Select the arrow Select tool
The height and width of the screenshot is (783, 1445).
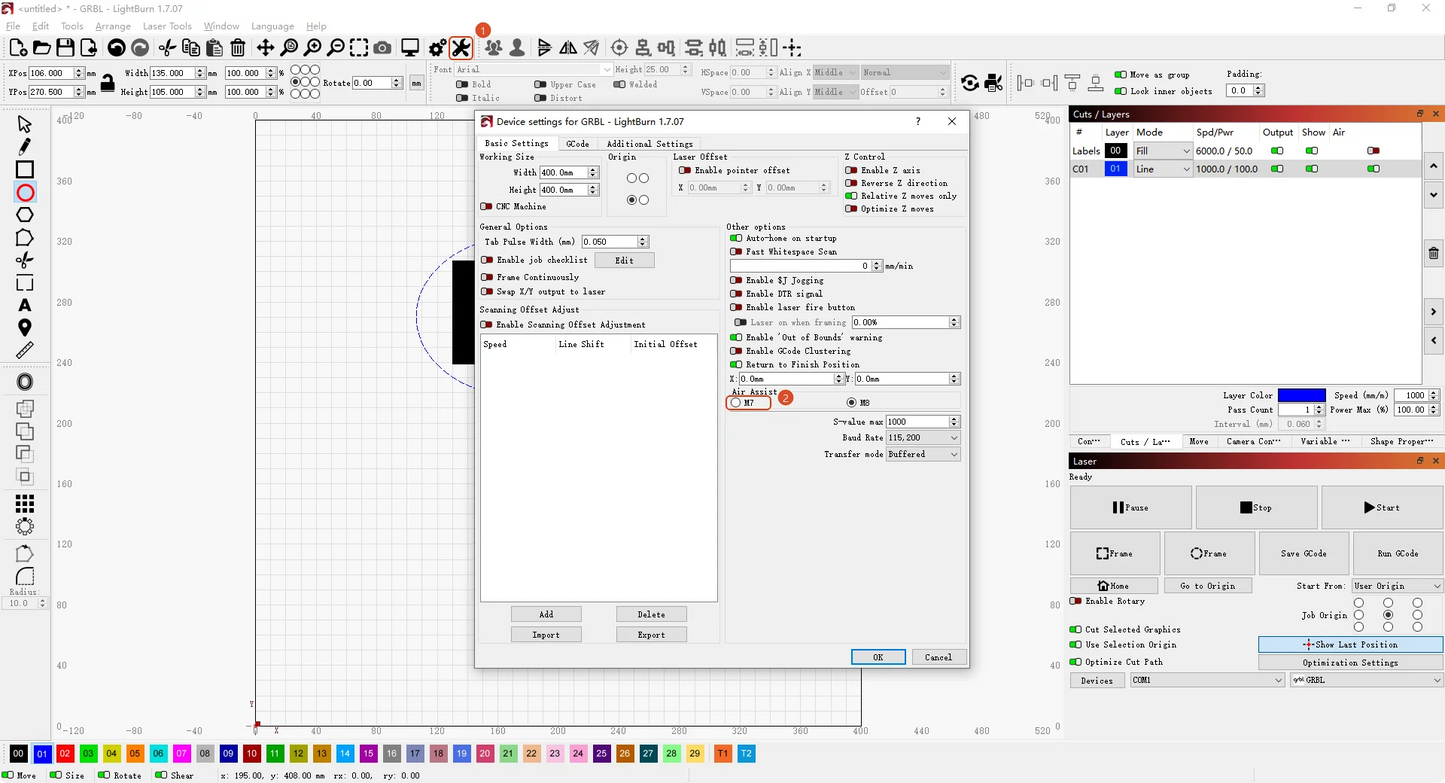click(x=25, y=124)
